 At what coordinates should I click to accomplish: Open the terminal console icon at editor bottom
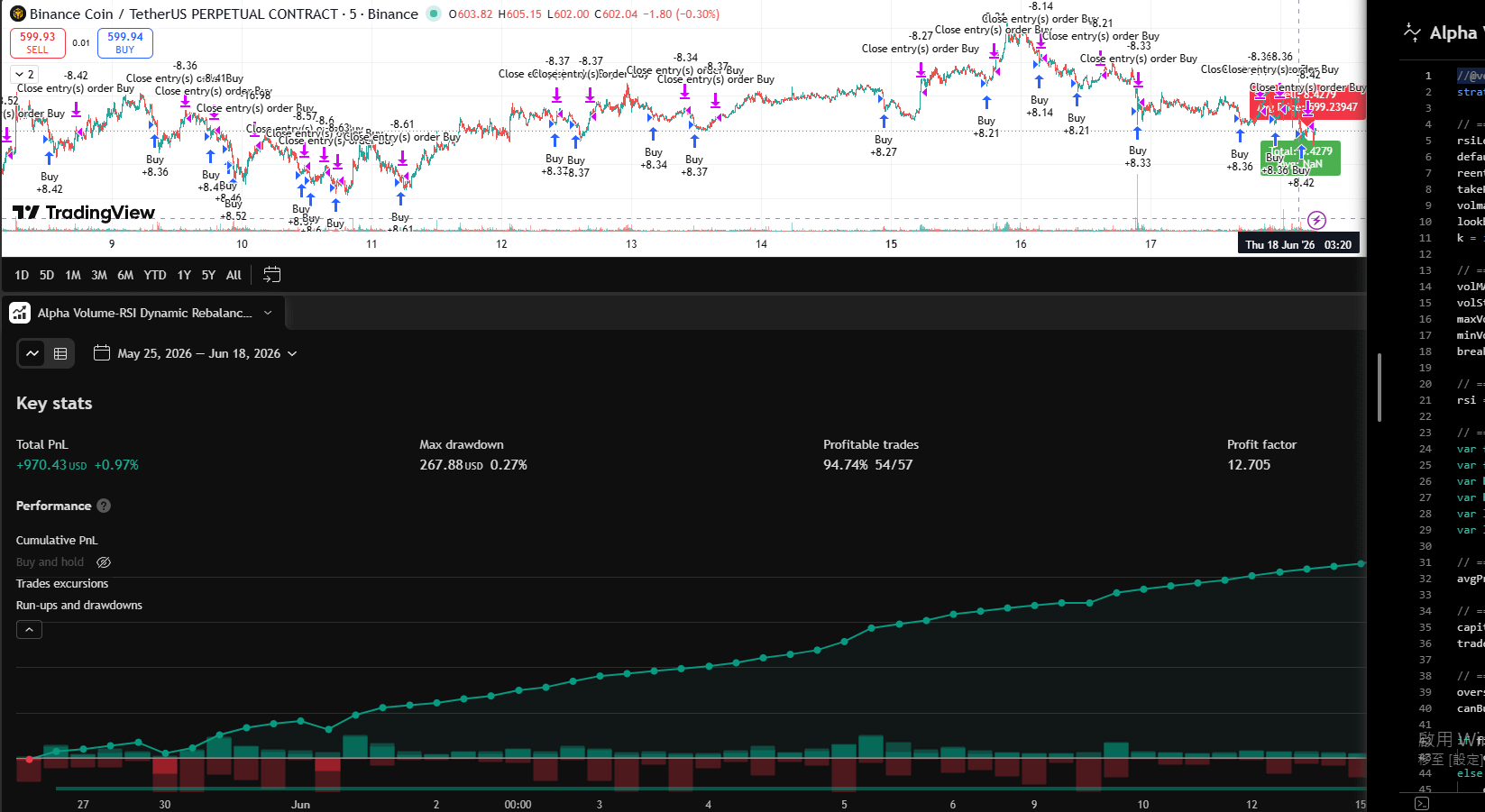(x=1422, y=803)
